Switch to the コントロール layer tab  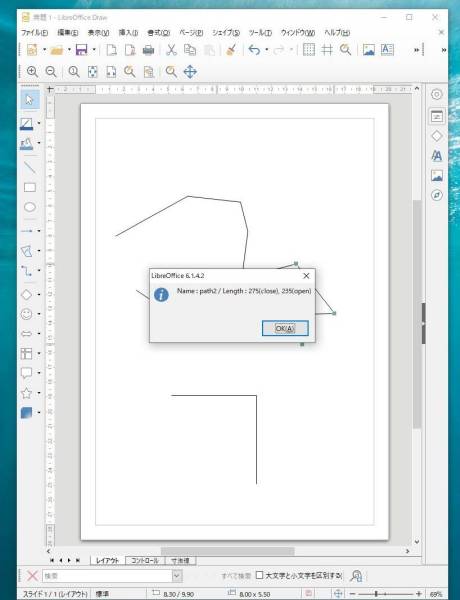point(145,561)
